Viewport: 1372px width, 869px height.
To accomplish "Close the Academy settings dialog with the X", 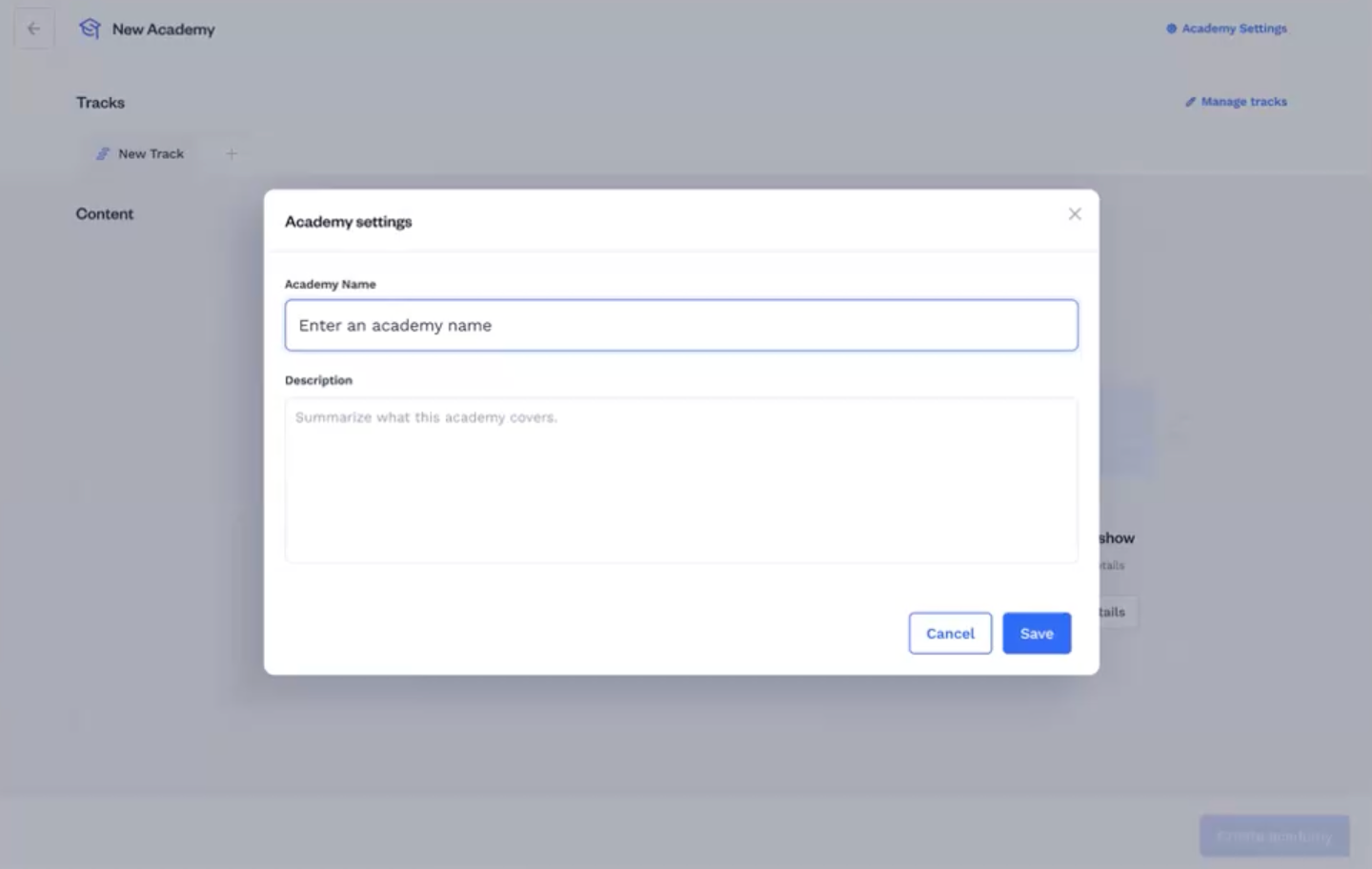I will (x=1075, y=213).
